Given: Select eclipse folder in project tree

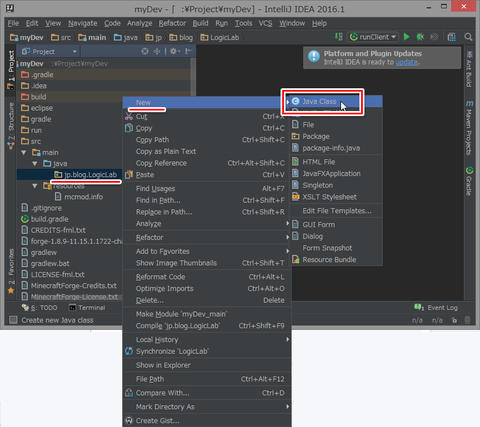Looking at the screenshot, I should [37, 108].
